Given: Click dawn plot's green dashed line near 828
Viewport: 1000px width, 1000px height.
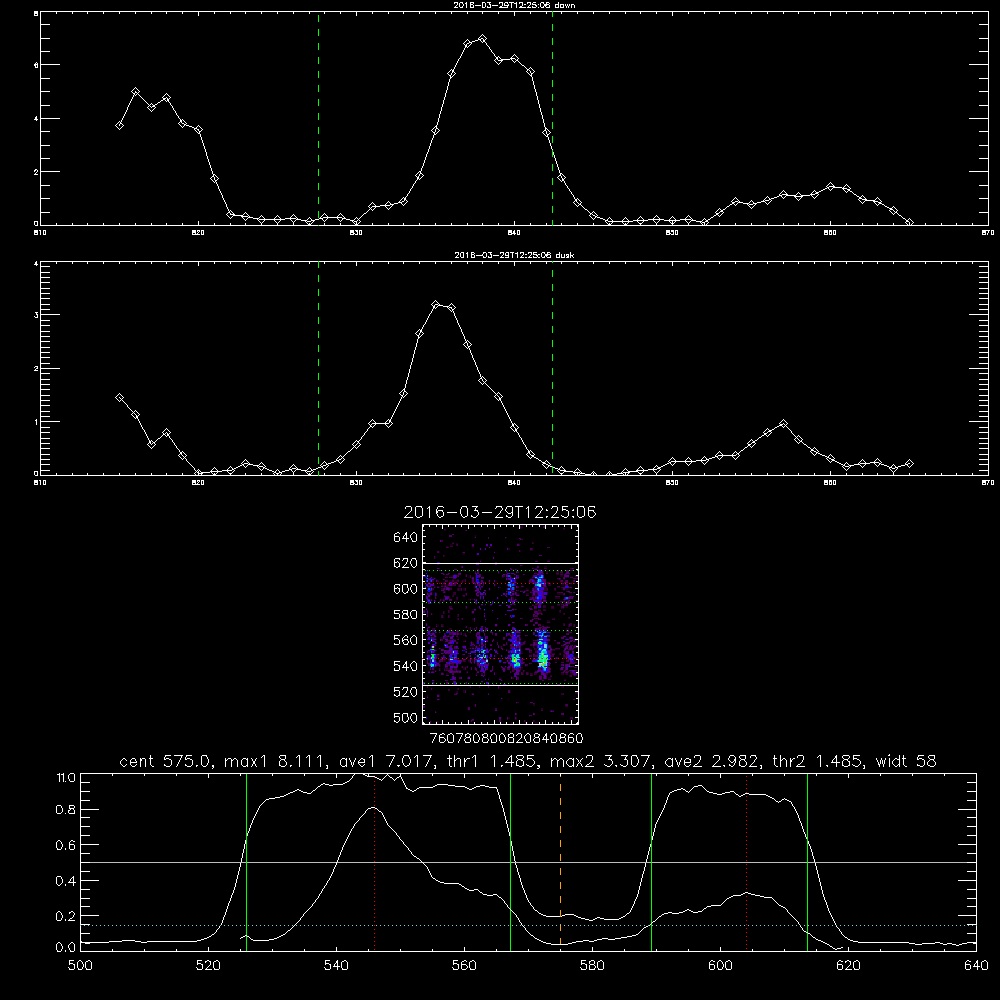Looking at the screenshot, I should tap(318, 119).
